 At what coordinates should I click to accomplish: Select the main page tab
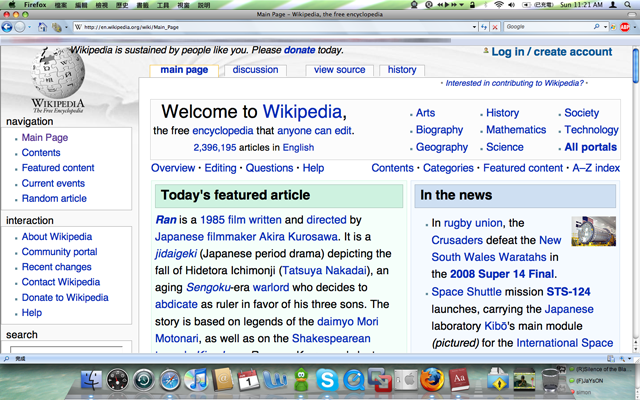[x=184, y=70]
